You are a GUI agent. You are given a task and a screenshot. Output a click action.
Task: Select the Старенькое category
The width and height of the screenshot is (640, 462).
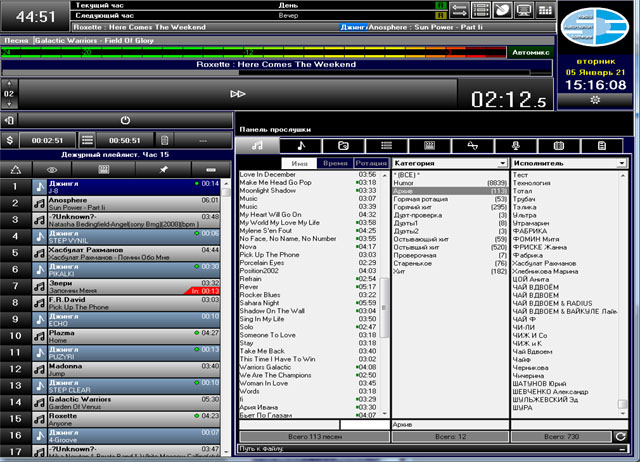pos(450,263)
